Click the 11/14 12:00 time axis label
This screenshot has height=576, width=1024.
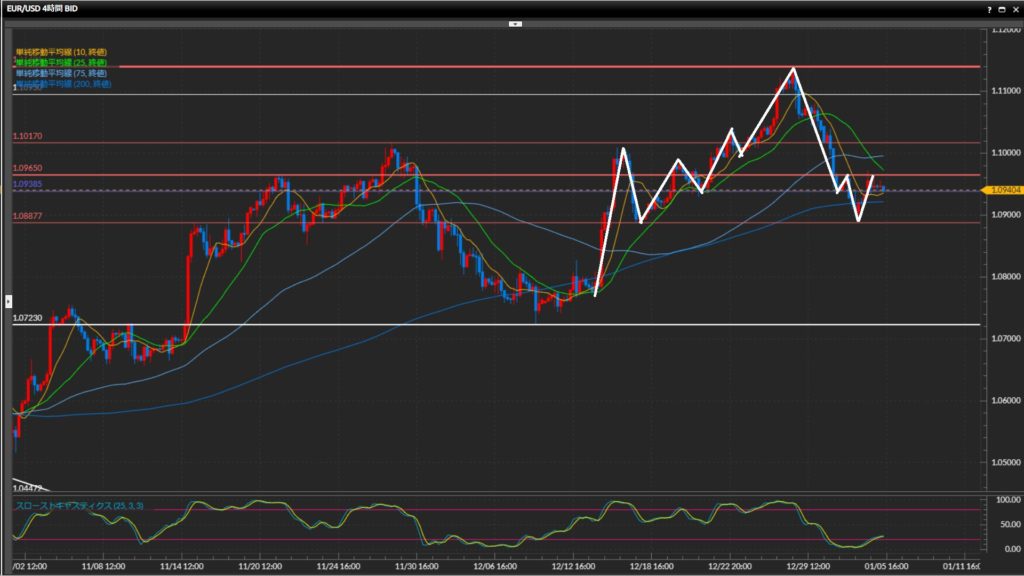pyautogui.click(x=184, y=565)
